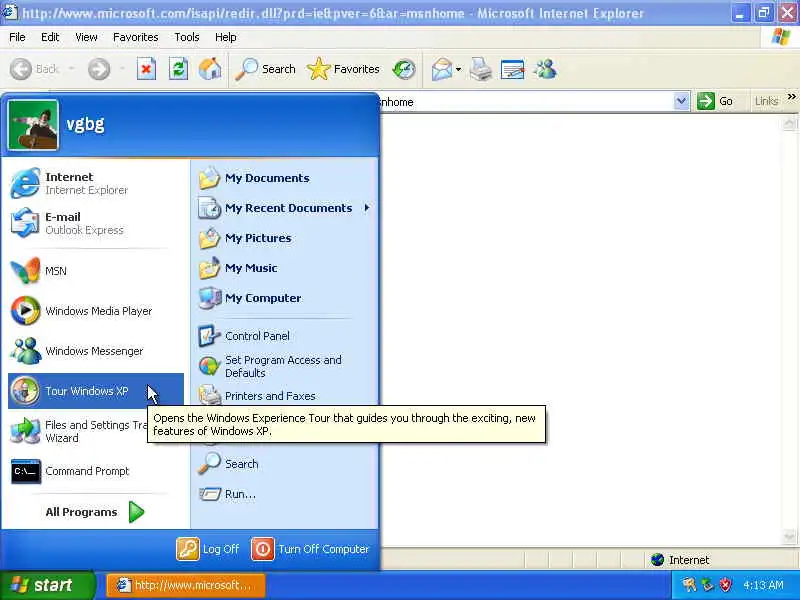Launch Outlook Express E-mail entry

click(x=96, y=223)
